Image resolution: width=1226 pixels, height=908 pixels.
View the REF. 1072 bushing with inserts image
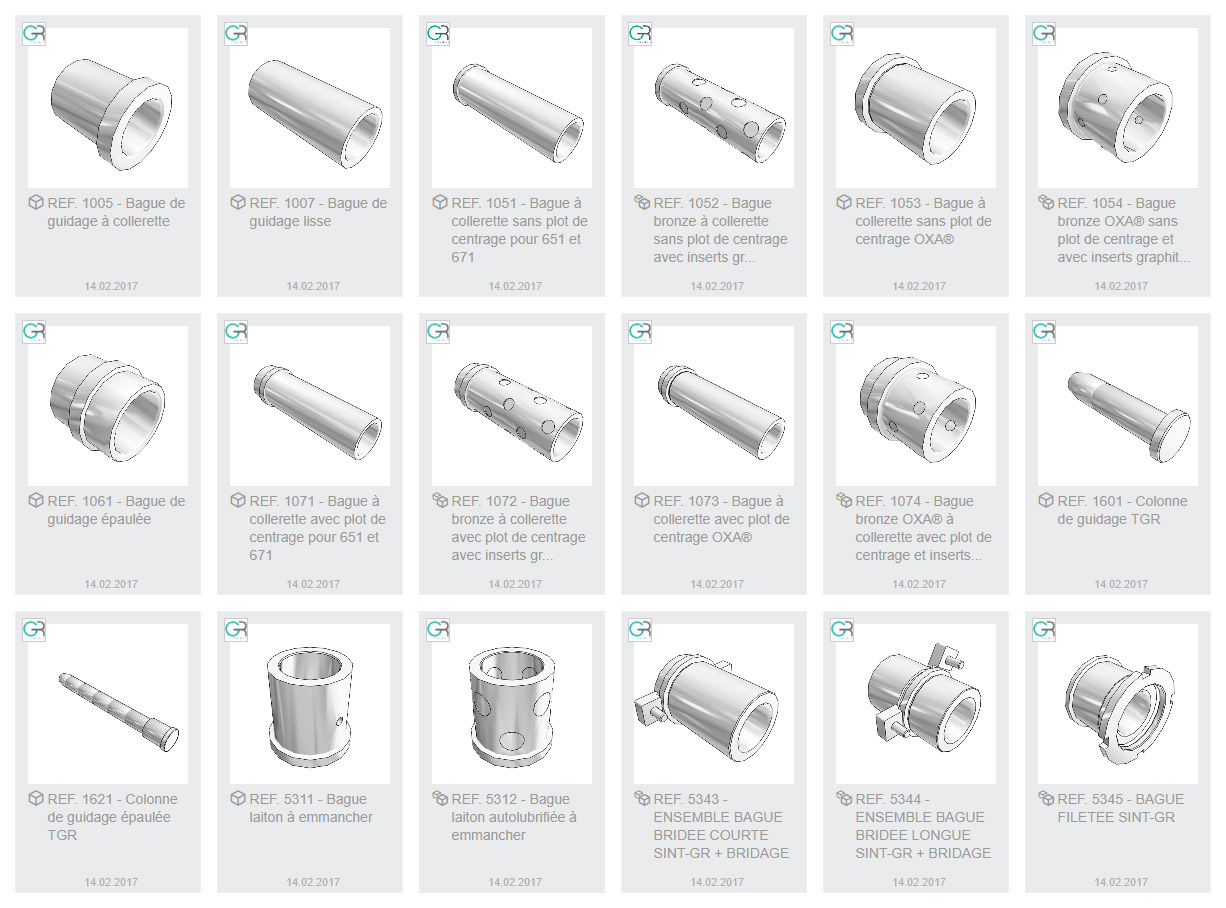(x=512, y=406)
